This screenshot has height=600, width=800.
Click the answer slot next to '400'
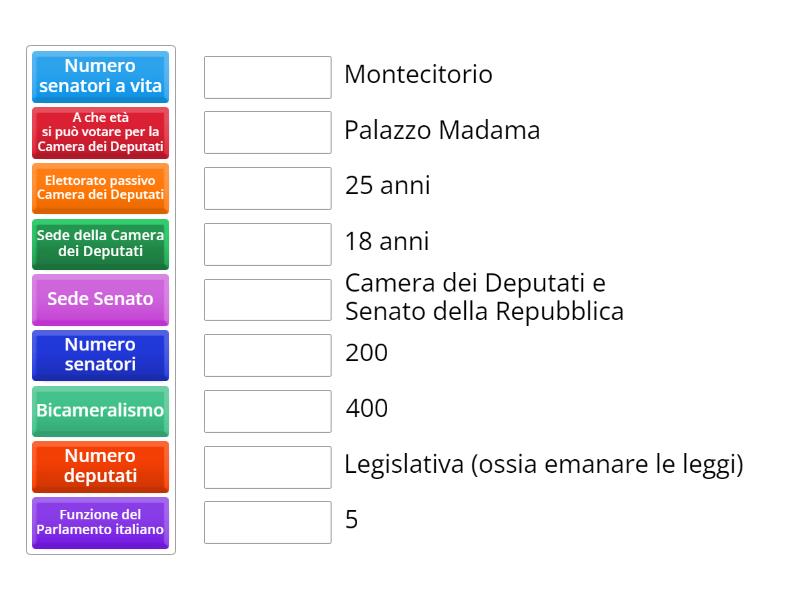[x=267, y=410]
